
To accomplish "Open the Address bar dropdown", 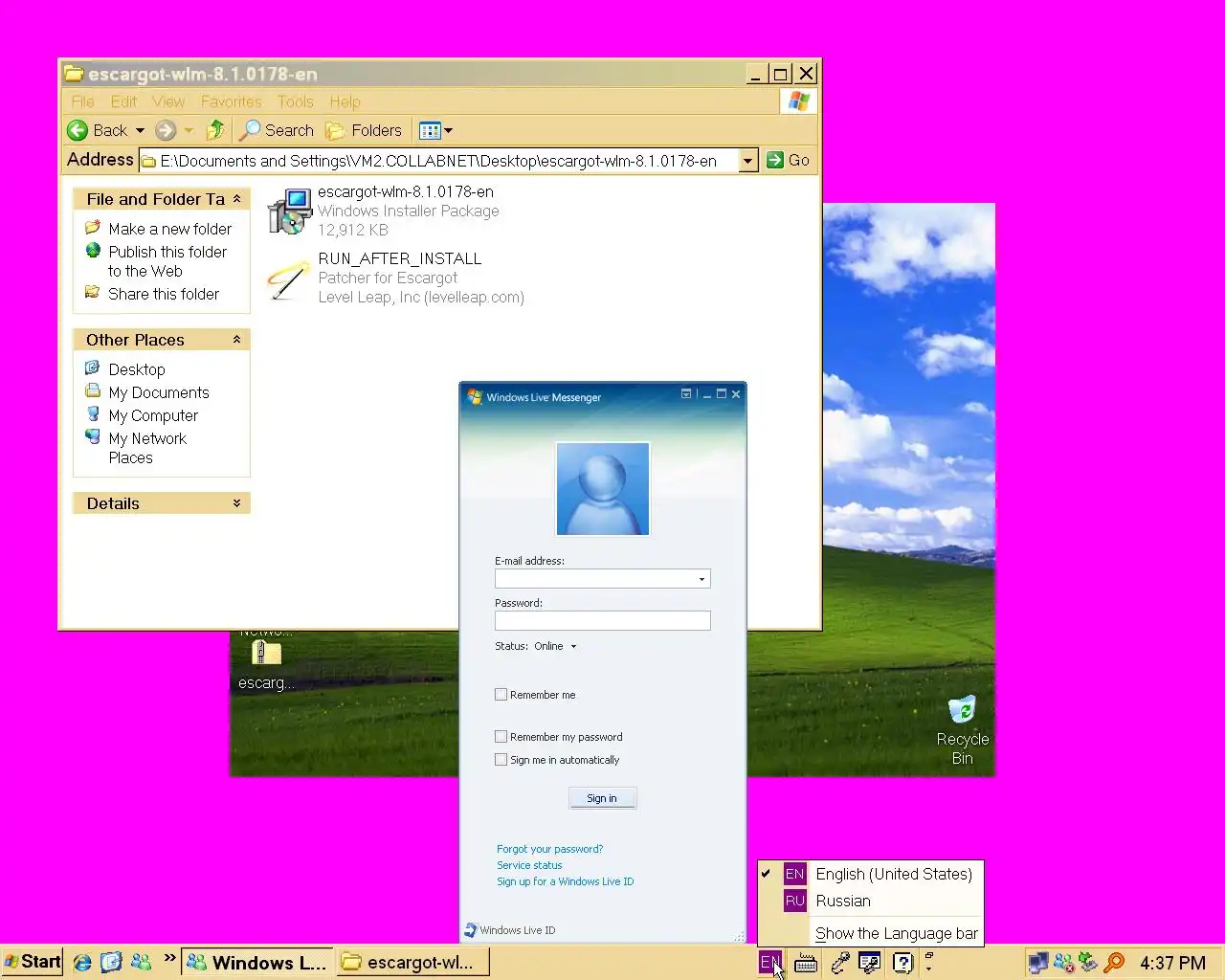I will [x=748, y=161].
